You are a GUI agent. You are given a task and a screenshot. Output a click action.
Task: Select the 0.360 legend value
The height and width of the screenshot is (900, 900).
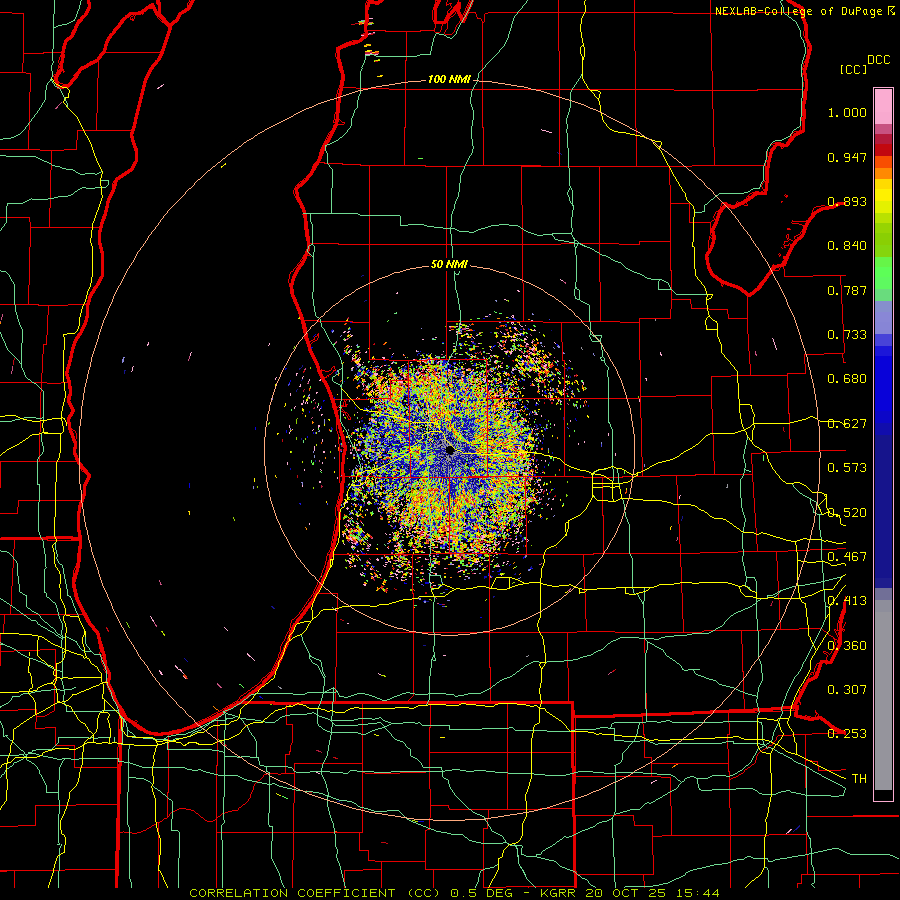point(847,646)
